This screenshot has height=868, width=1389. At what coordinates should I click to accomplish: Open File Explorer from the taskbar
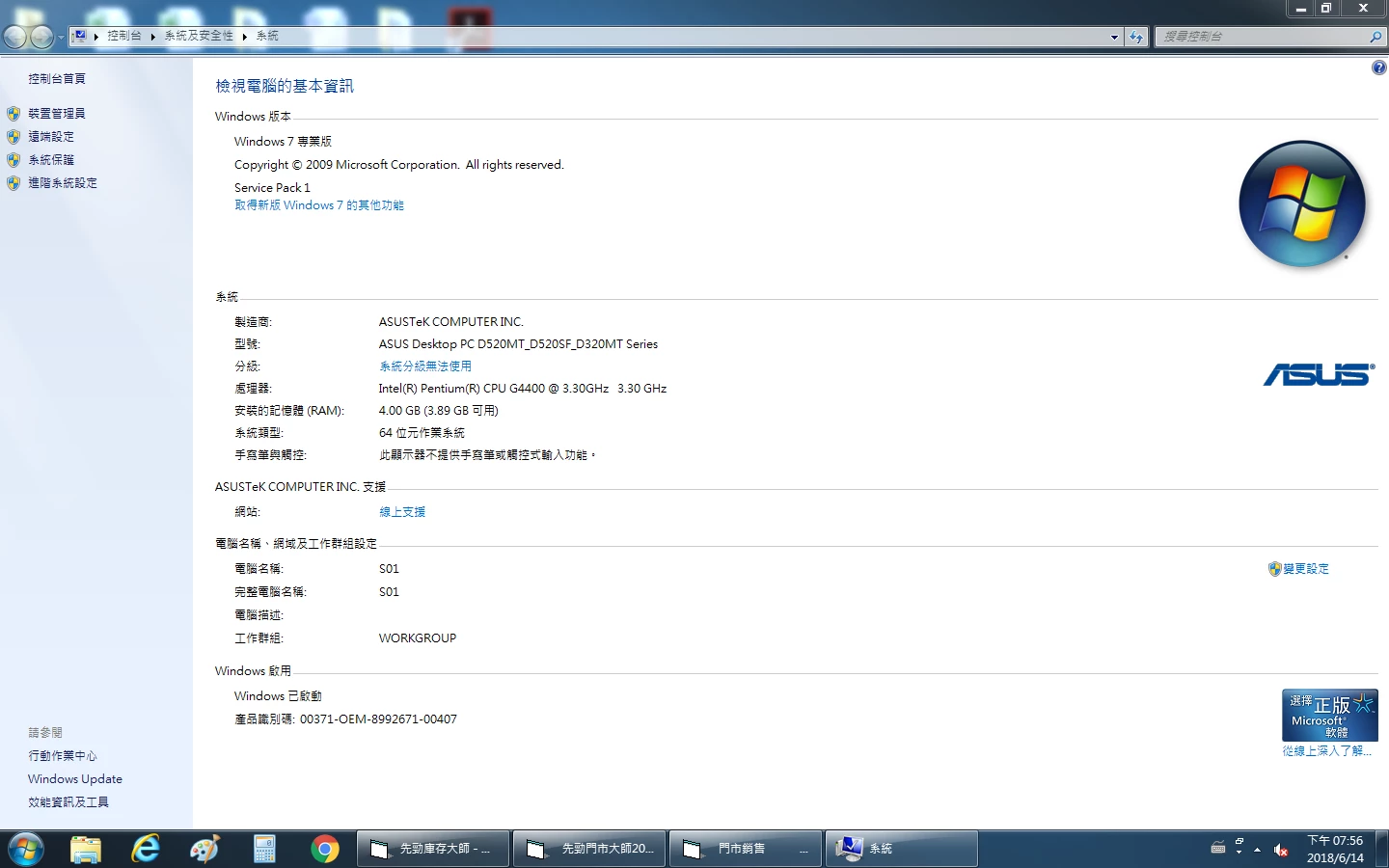(86, 849)
